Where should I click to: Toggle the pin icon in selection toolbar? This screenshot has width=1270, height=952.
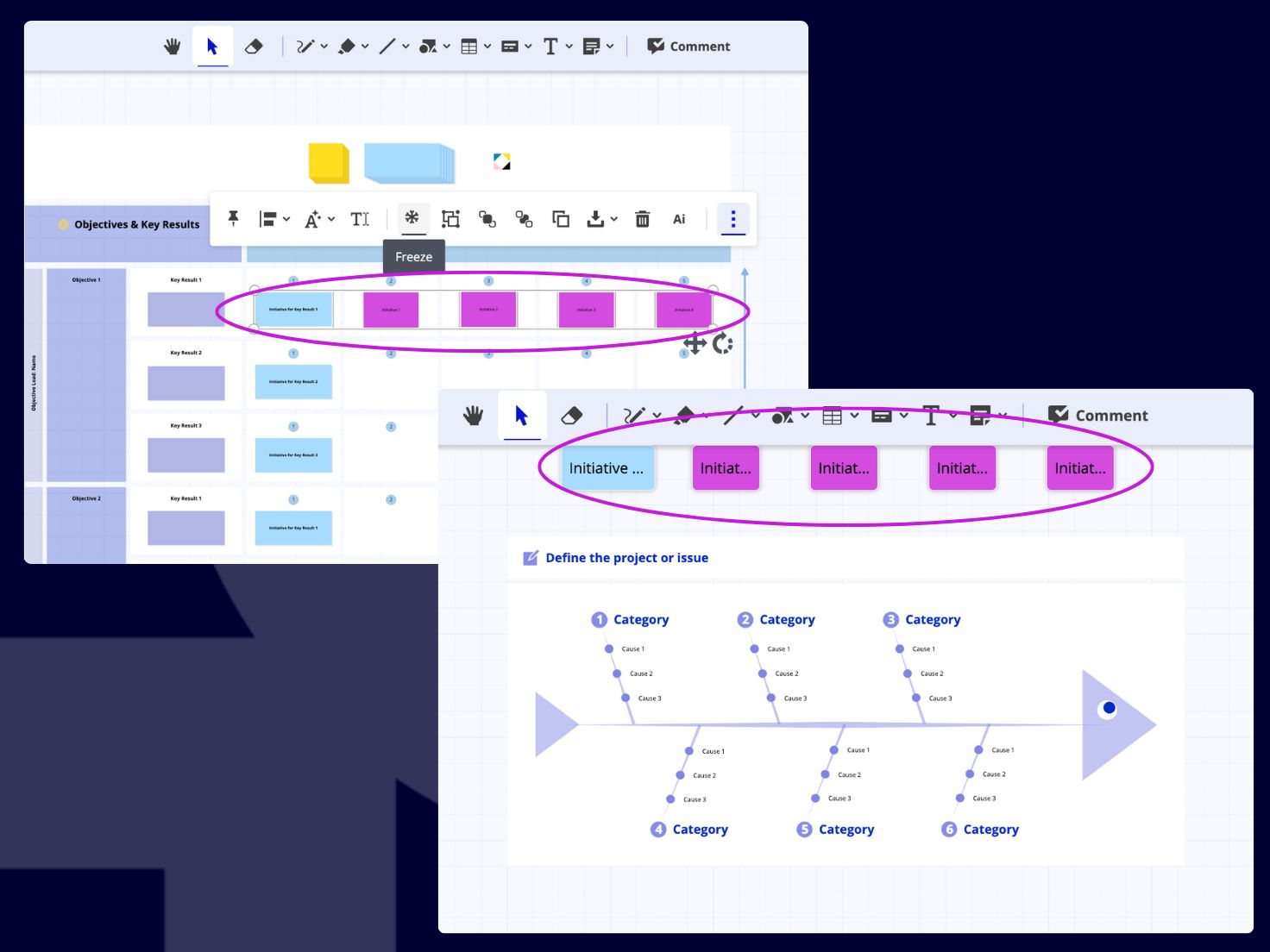pos(233,219)
